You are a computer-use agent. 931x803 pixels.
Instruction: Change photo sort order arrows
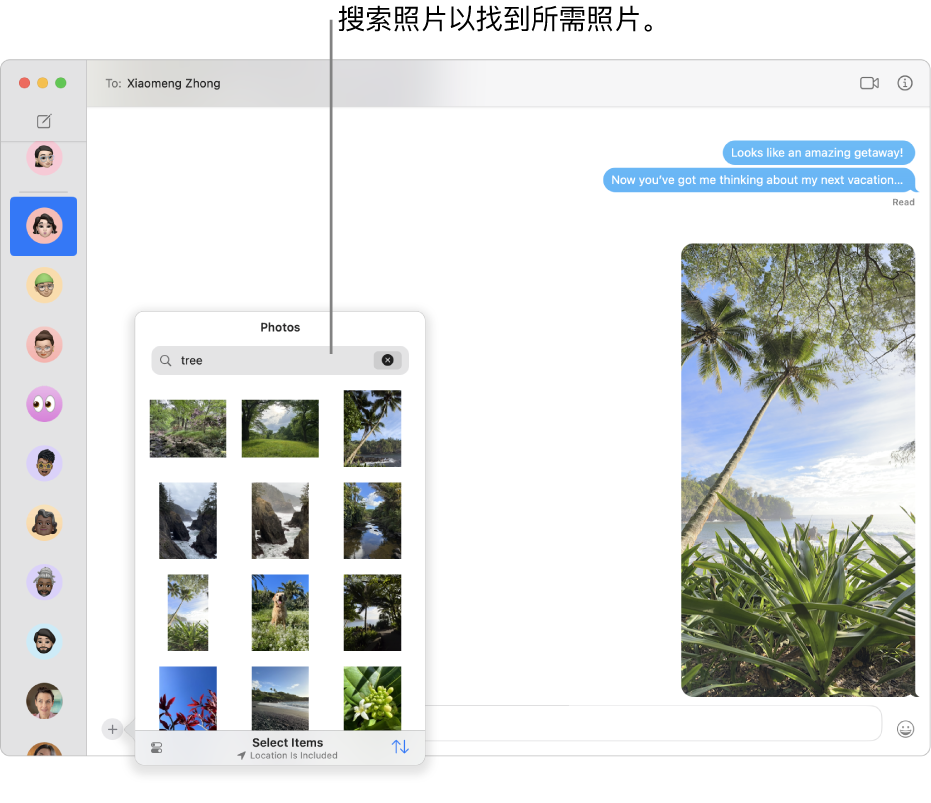point(400,747)
